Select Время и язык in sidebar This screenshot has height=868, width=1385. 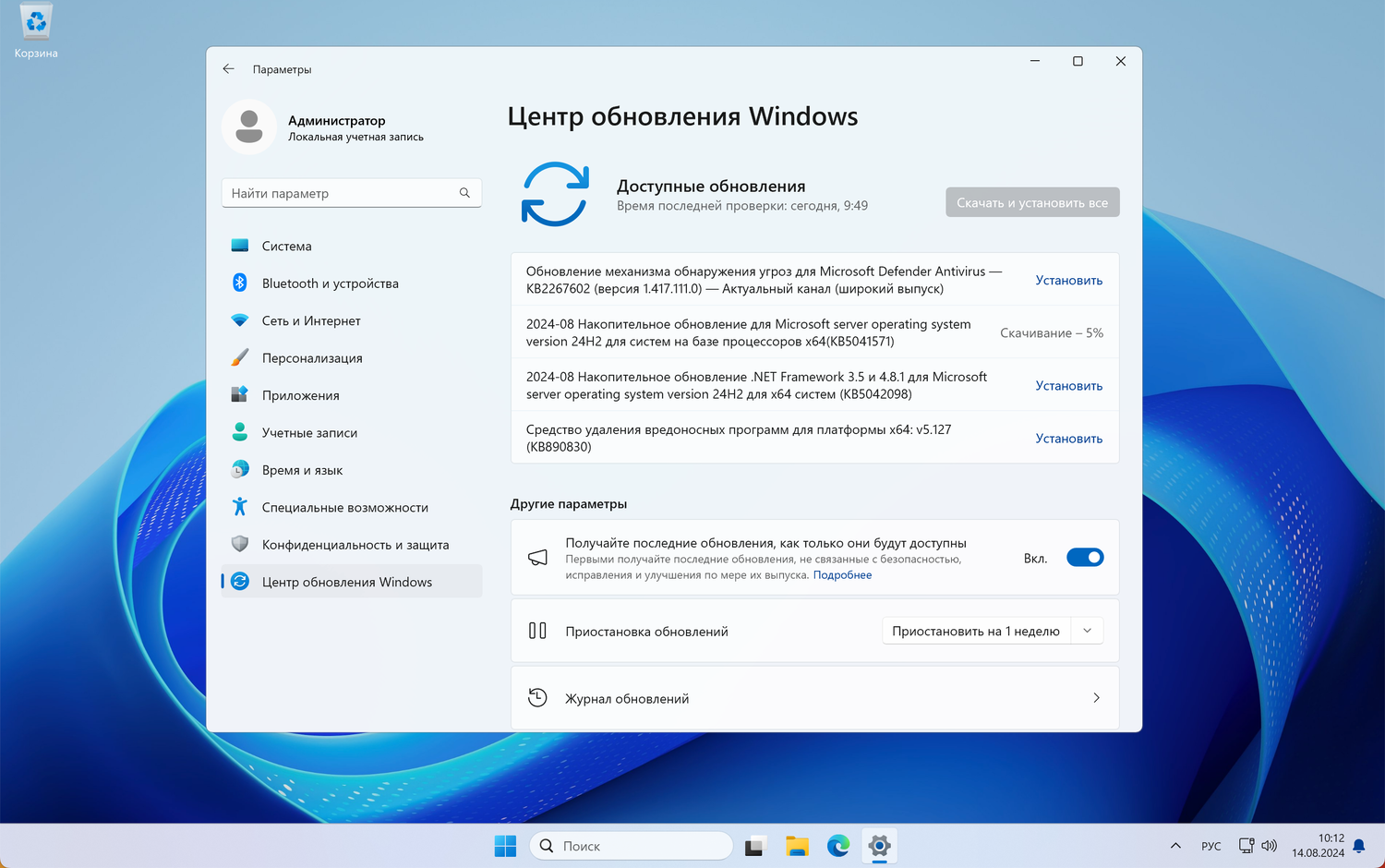[x=352, y=470]
